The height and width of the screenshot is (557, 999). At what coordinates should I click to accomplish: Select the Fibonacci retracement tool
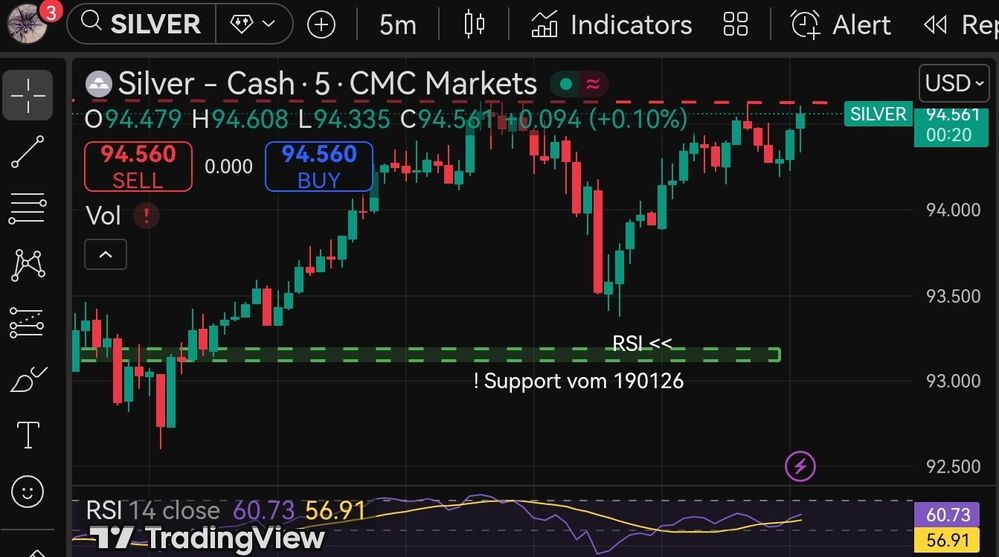click(x=27, y=208)
